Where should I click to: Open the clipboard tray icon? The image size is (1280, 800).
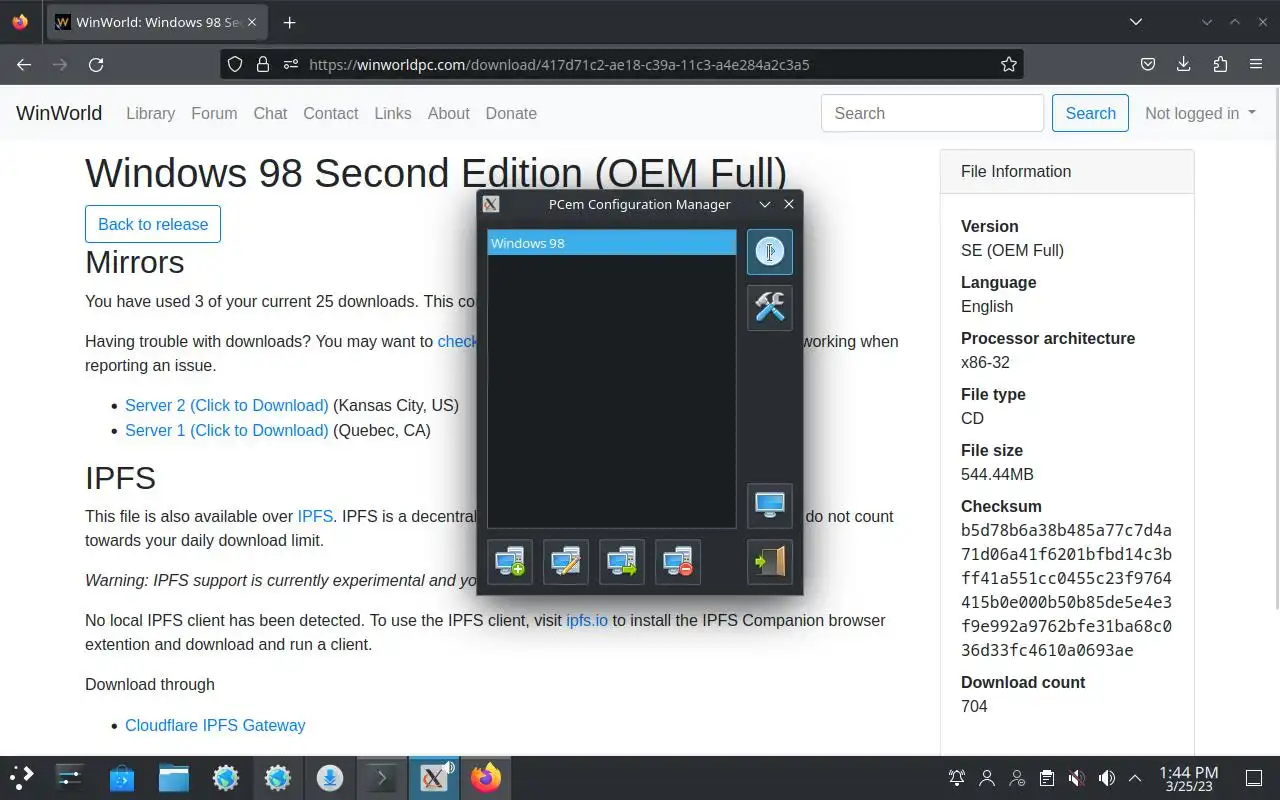pyautogui.click(x=1047, y=778)
